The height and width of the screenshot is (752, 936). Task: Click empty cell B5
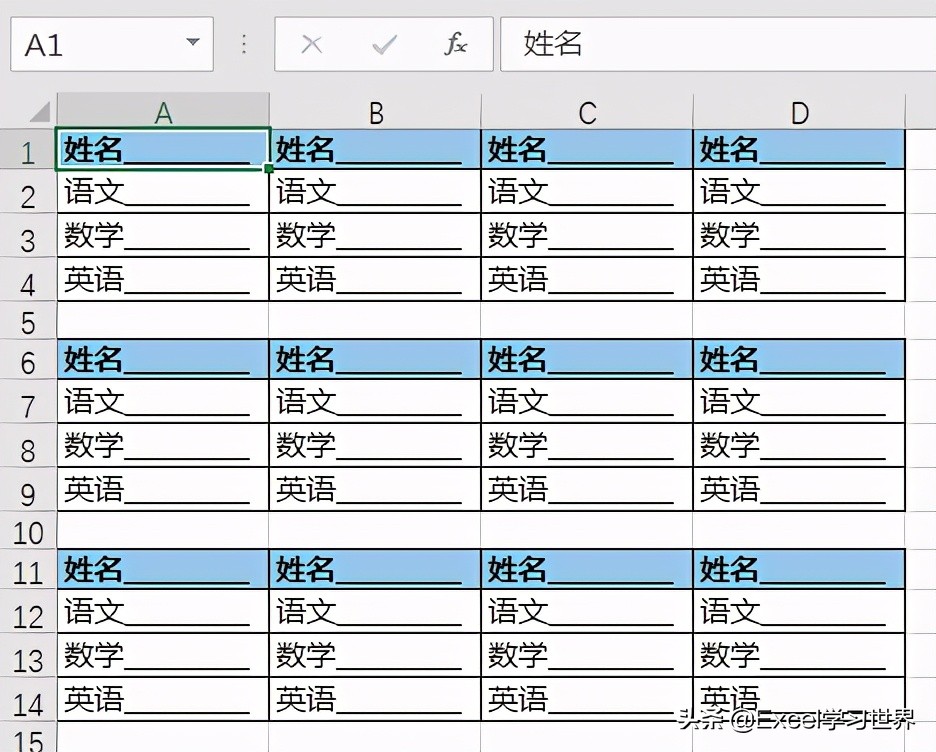[x=375, y=320]
